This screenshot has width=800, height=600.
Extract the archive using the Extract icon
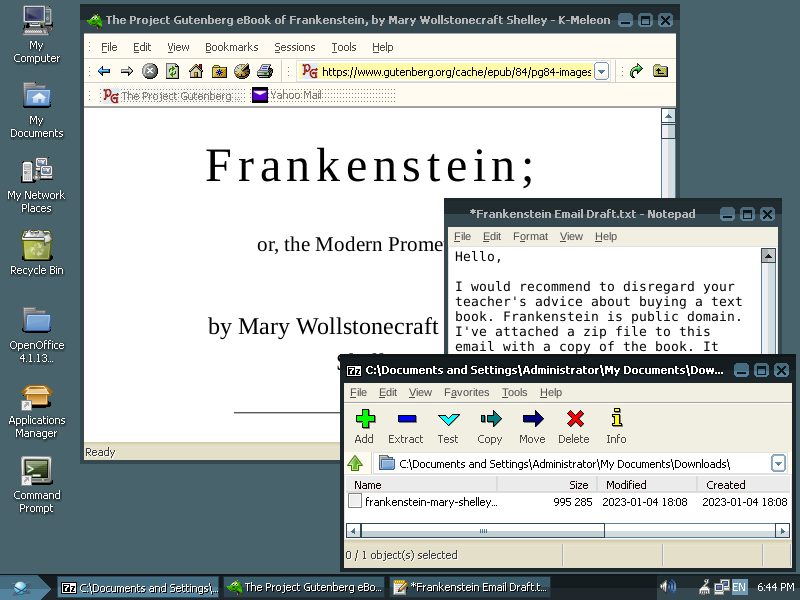point(406,426)
